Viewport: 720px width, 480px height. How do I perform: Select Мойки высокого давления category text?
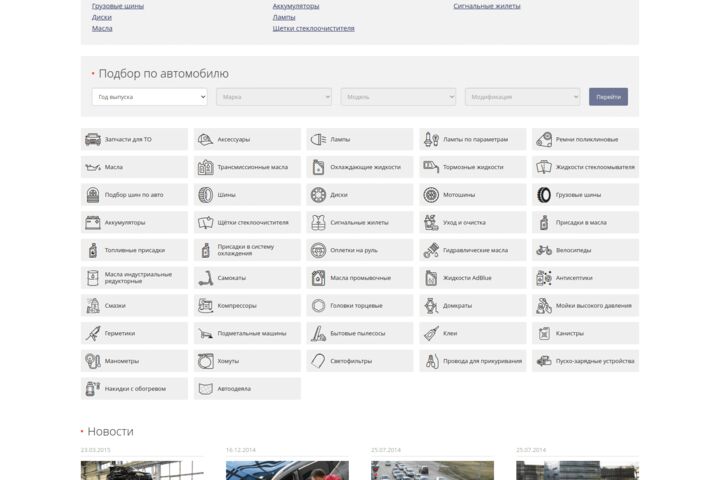(x=594, y=305)
